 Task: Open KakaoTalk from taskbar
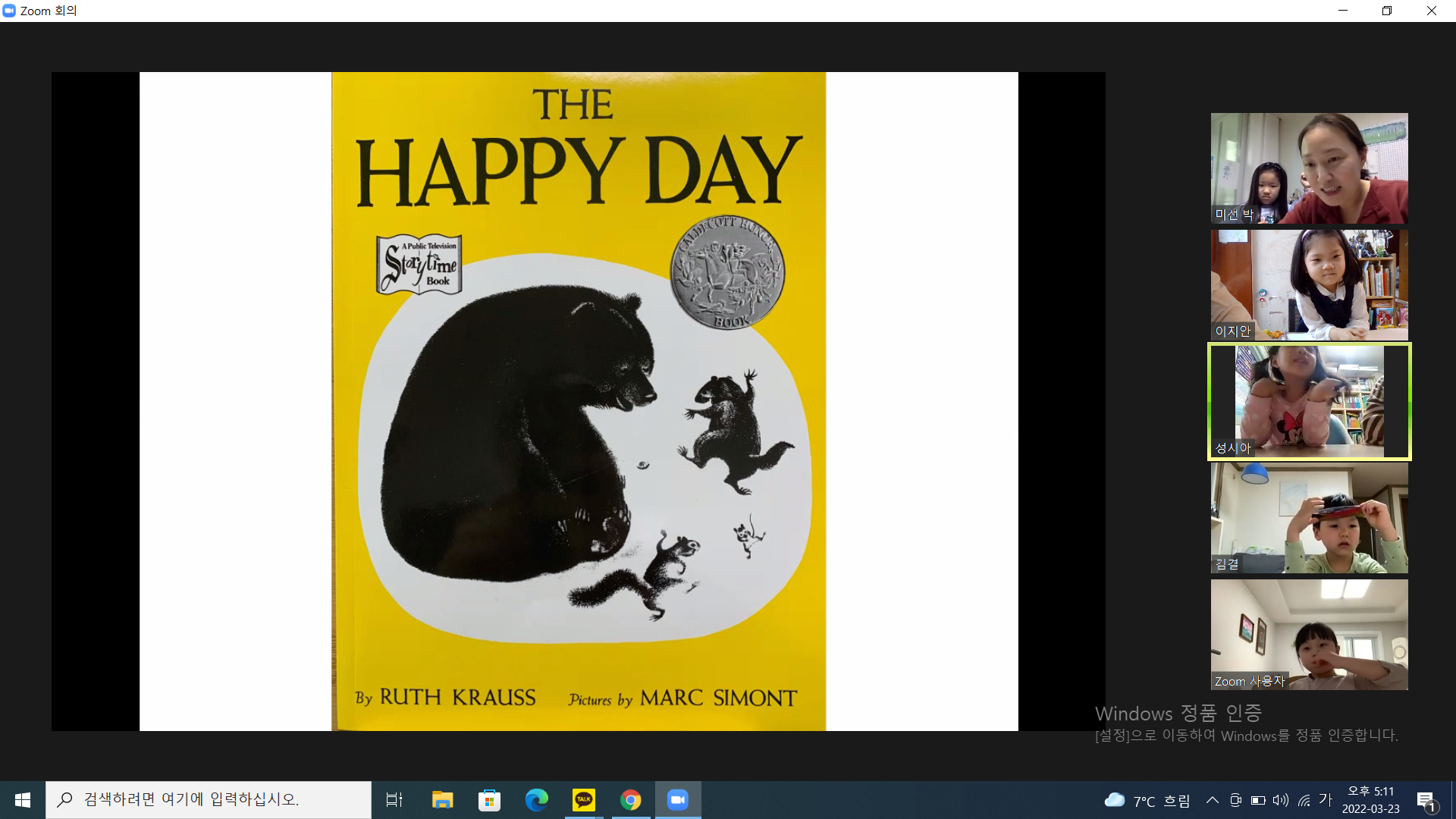click(583, 800)
